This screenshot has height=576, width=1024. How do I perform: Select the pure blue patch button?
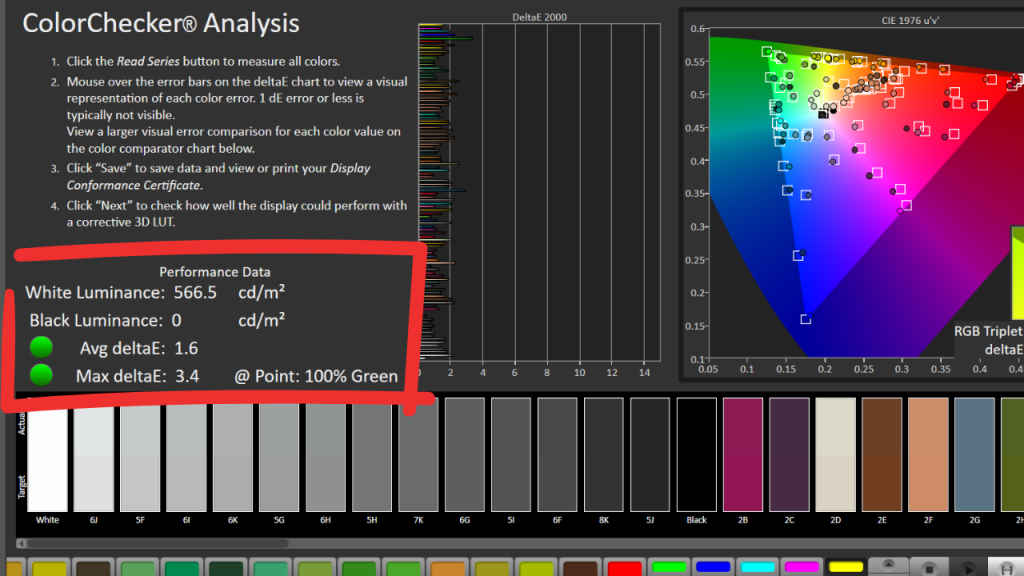point(713,567)
